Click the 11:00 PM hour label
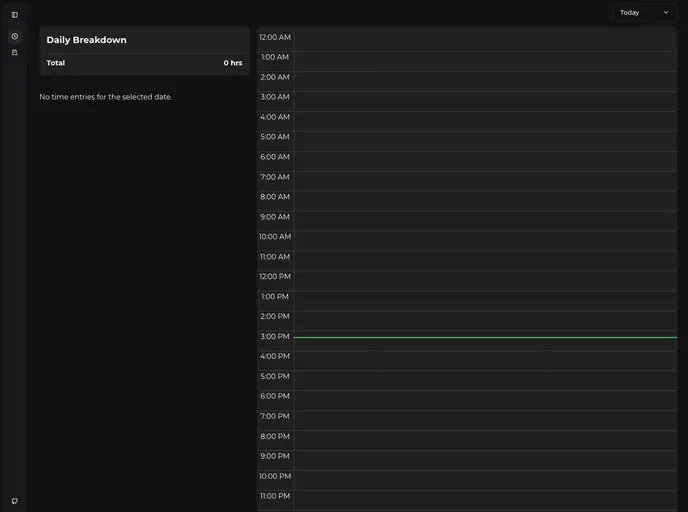Screen dimensions: 688x512 275,497
